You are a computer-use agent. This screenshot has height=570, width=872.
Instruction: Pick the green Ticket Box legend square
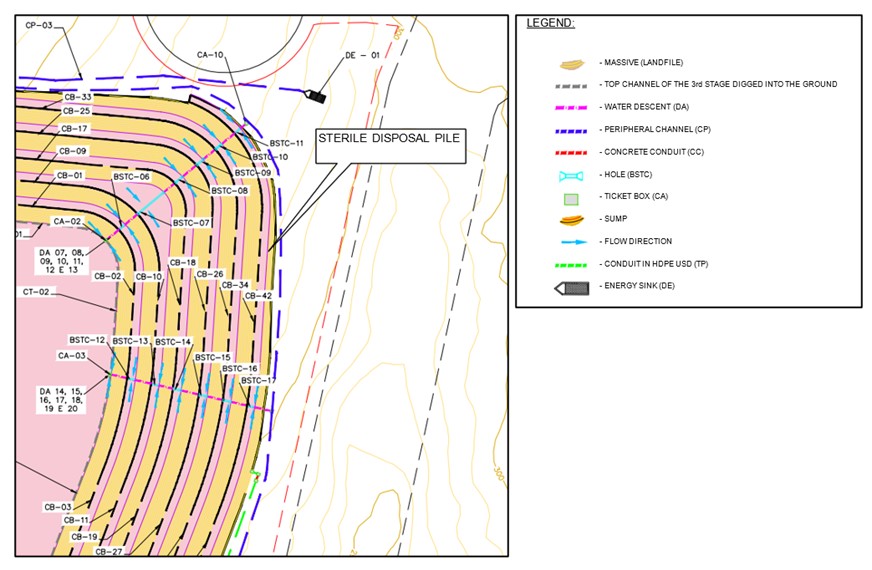[x=570, y=198]
